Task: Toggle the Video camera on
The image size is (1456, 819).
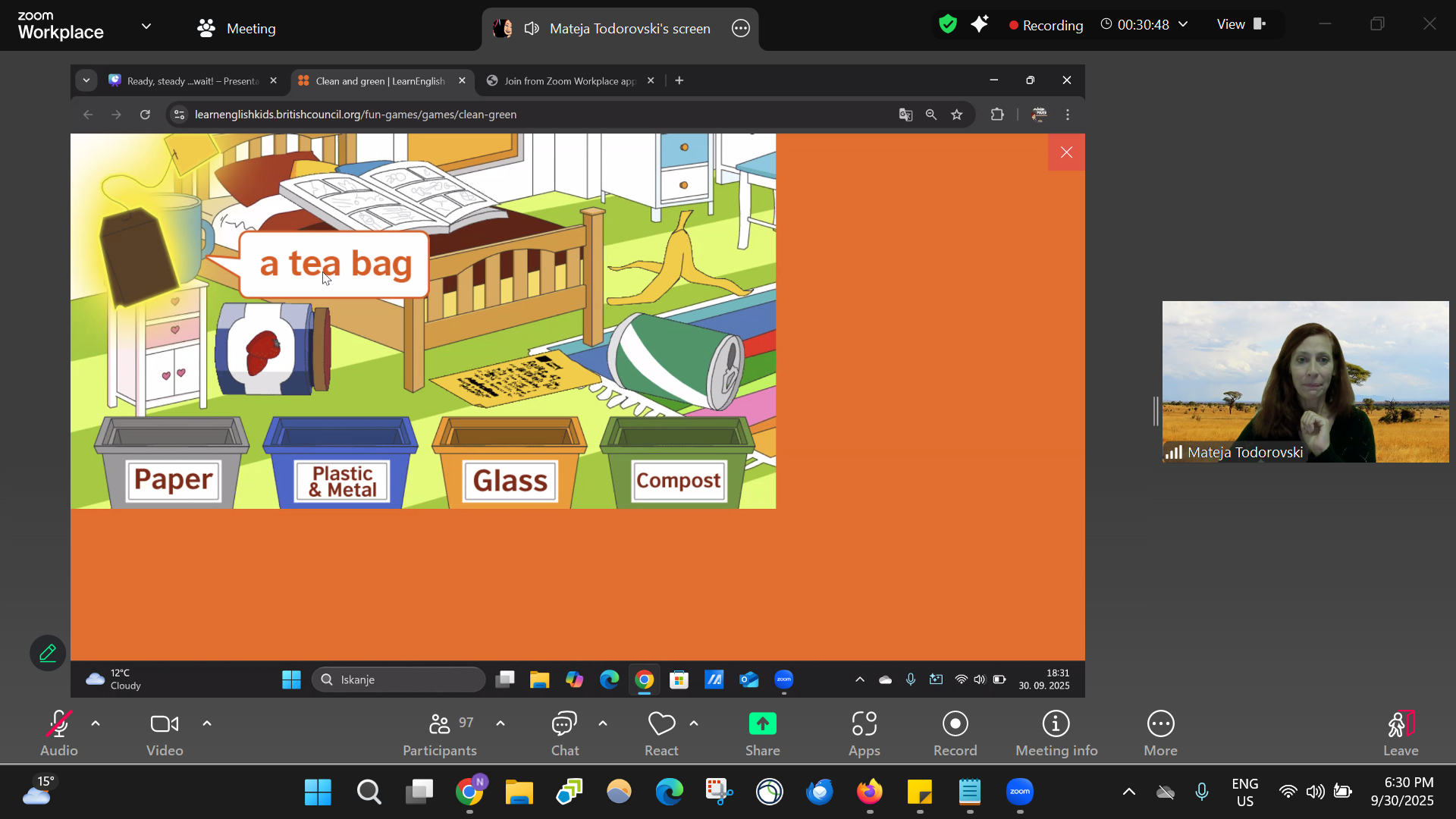Action: tap(165, 733)
